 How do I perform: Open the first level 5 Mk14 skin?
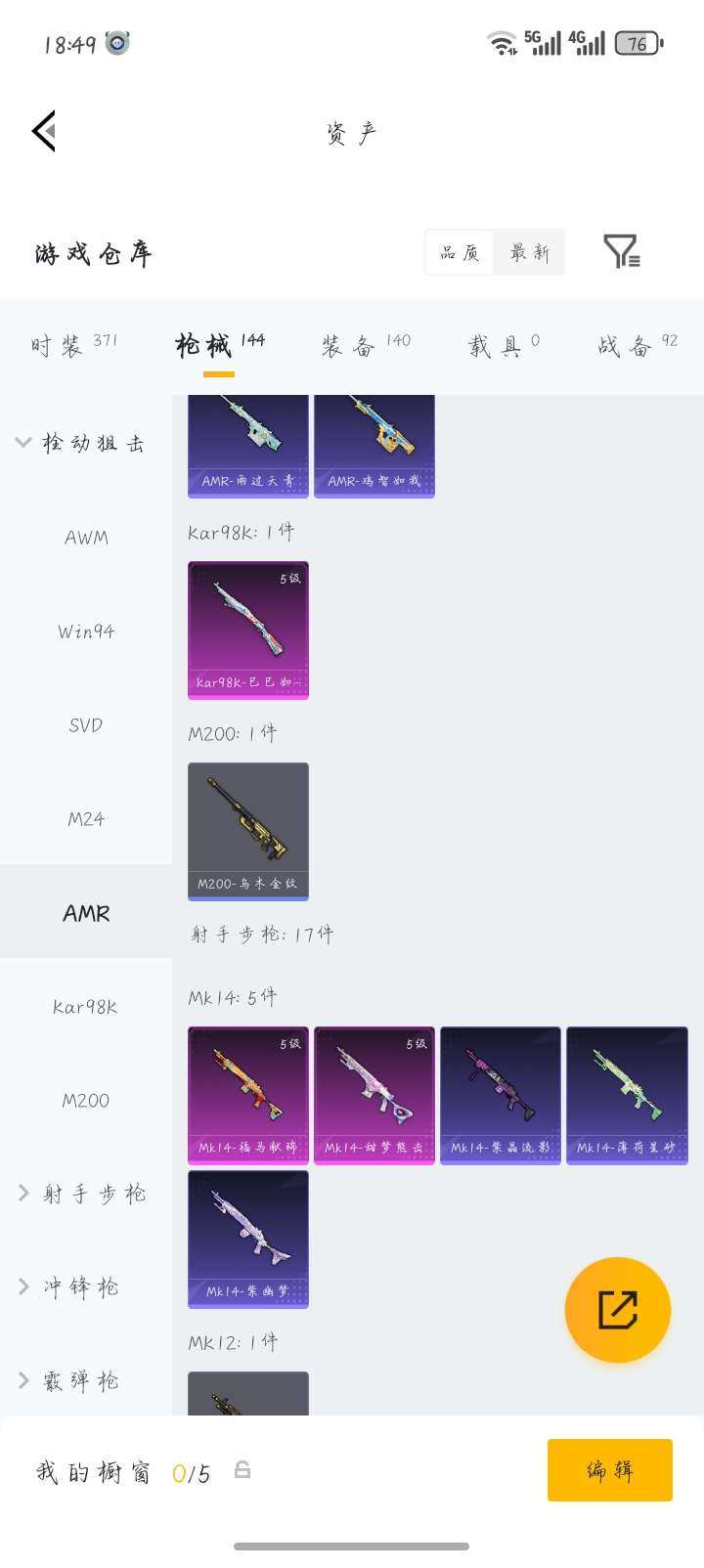click(x=248, y=1096)
